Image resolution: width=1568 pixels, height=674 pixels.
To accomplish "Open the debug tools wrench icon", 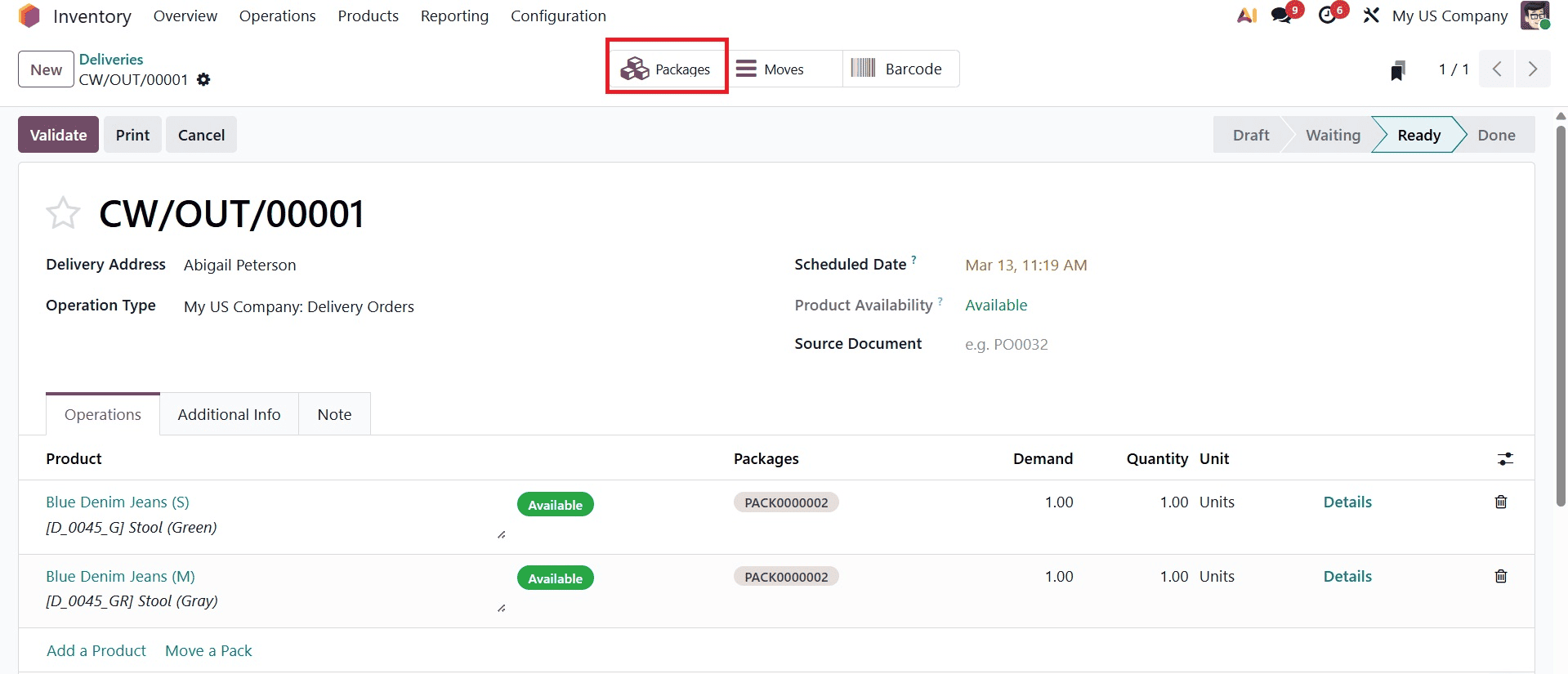I will pyautogui.click(x=1371, y=16).
